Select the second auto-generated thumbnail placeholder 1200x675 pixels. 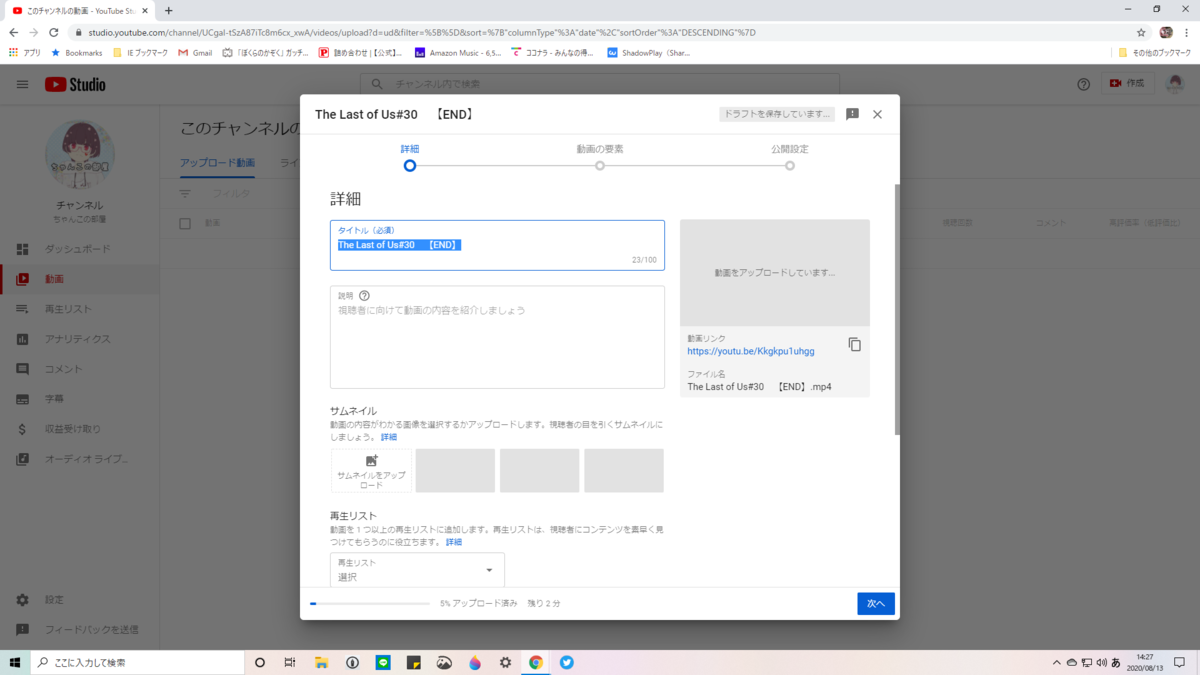point(540,470)
